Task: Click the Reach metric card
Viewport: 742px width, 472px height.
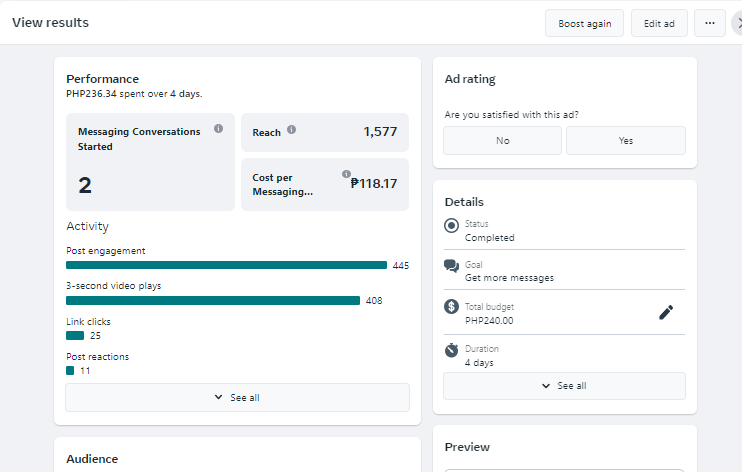Action: (x=325, y=132)
